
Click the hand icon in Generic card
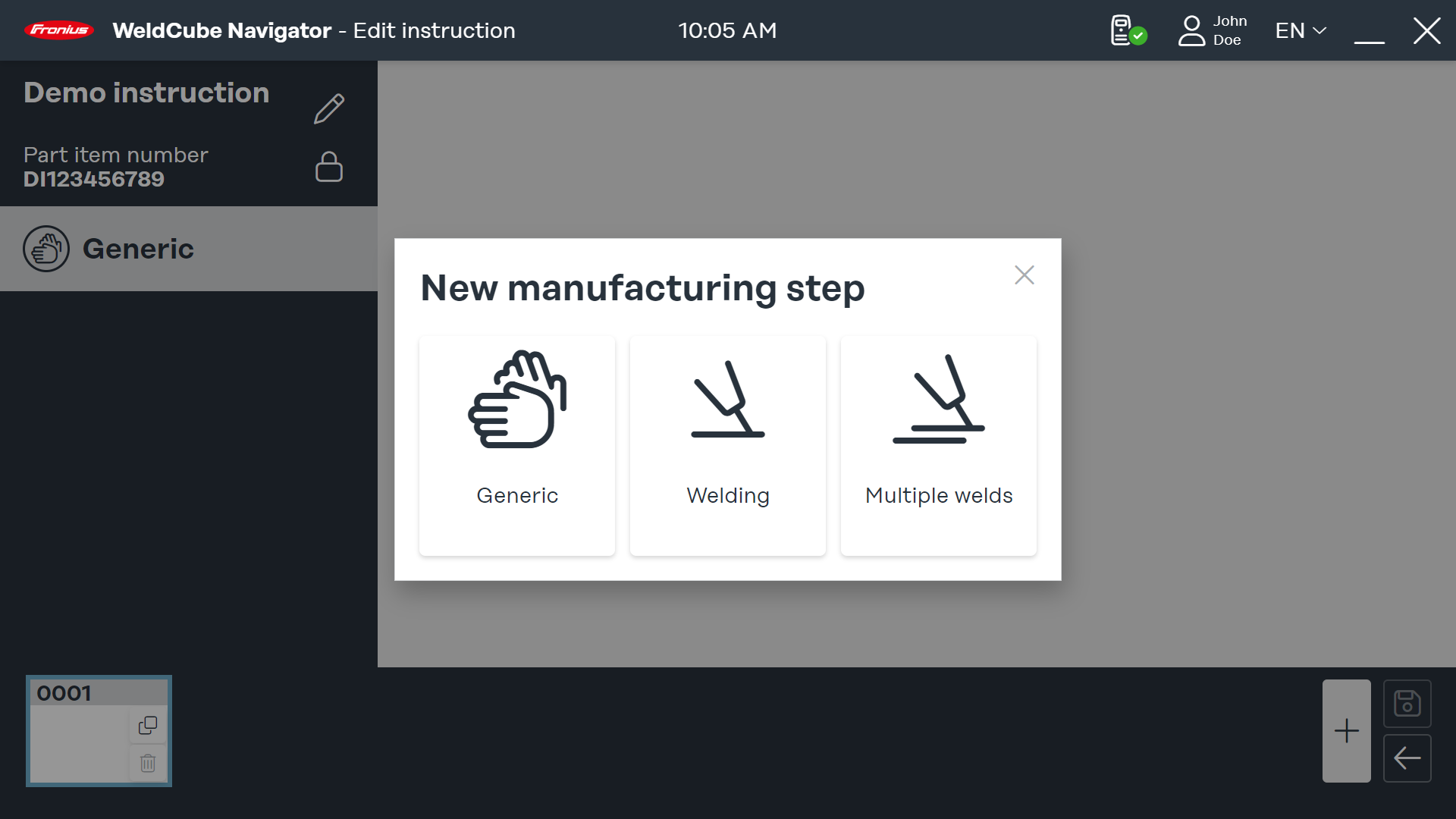click(517, 400)
